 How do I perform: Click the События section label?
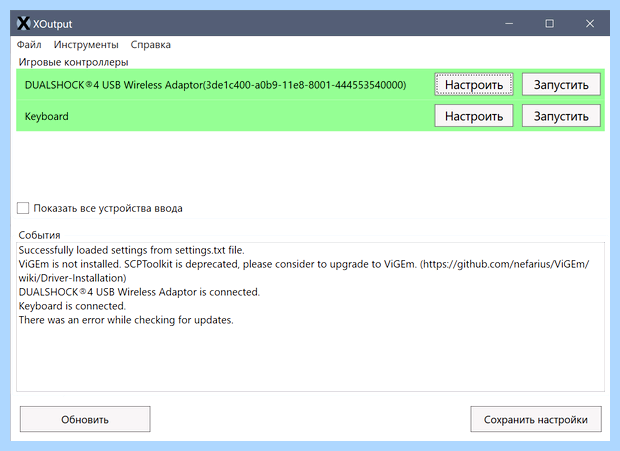point(39,235)
